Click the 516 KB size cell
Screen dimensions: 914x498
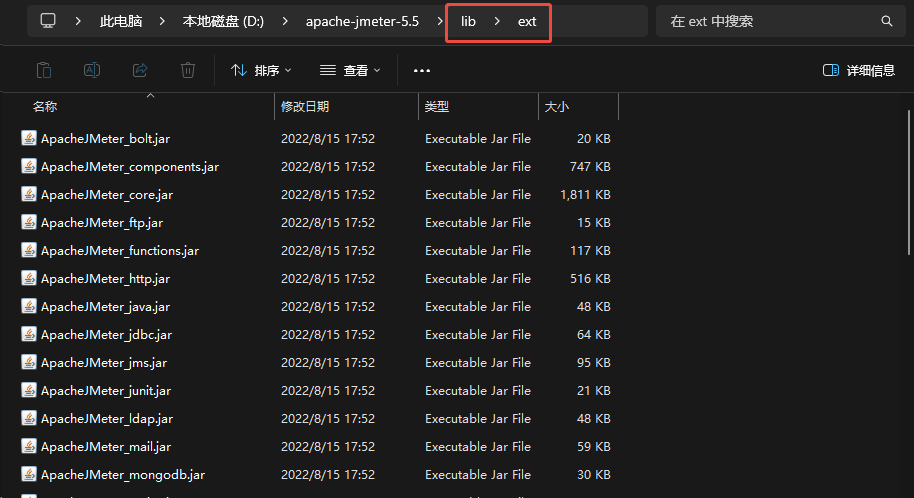[590, 279]
